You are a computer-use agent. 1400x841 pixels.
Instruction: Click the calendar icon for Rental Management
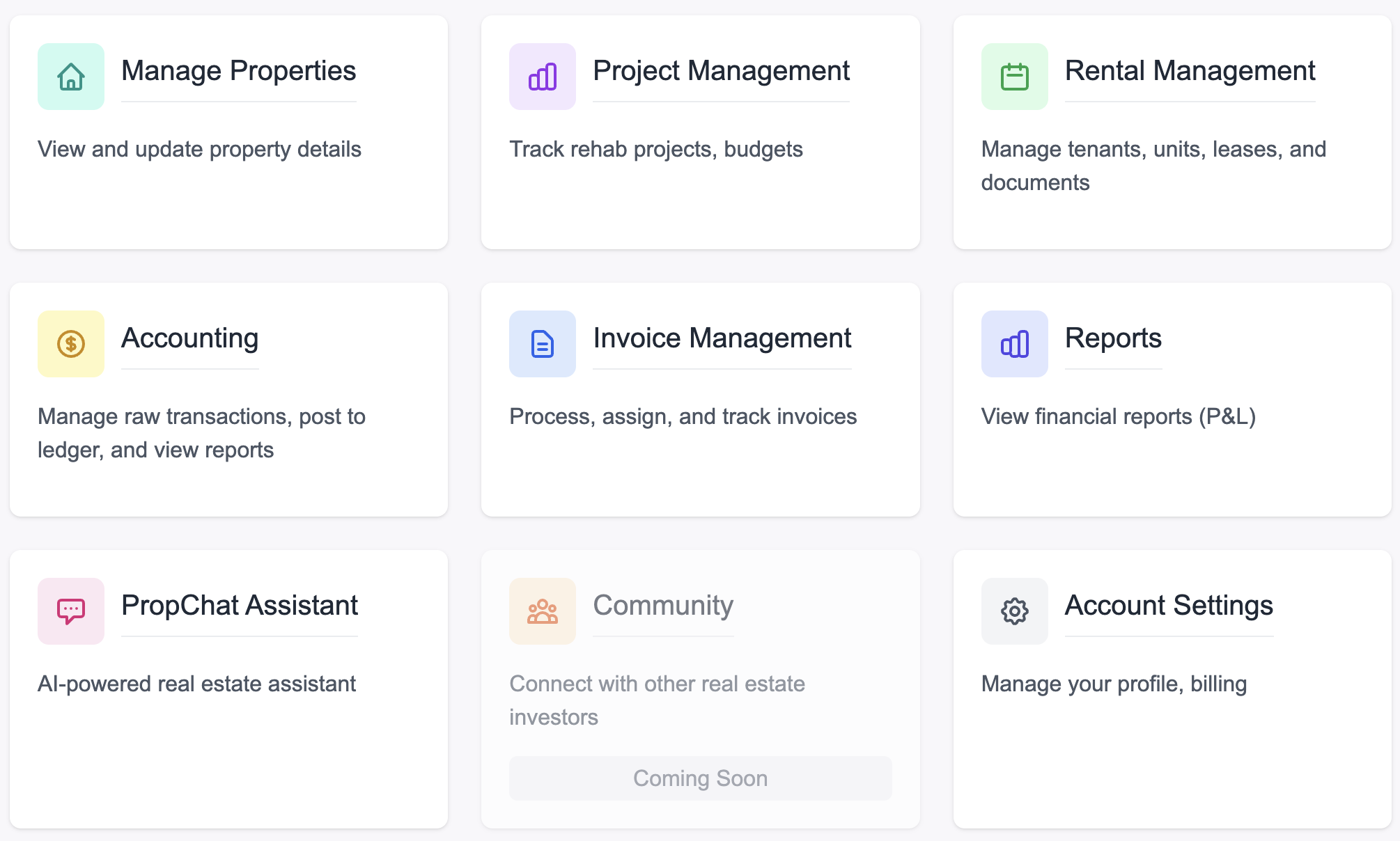click(1014, 77)
